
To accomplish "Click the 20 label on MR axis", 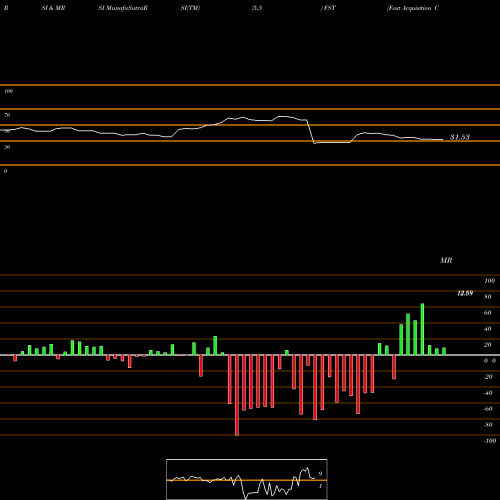I will tap(488, 345).
